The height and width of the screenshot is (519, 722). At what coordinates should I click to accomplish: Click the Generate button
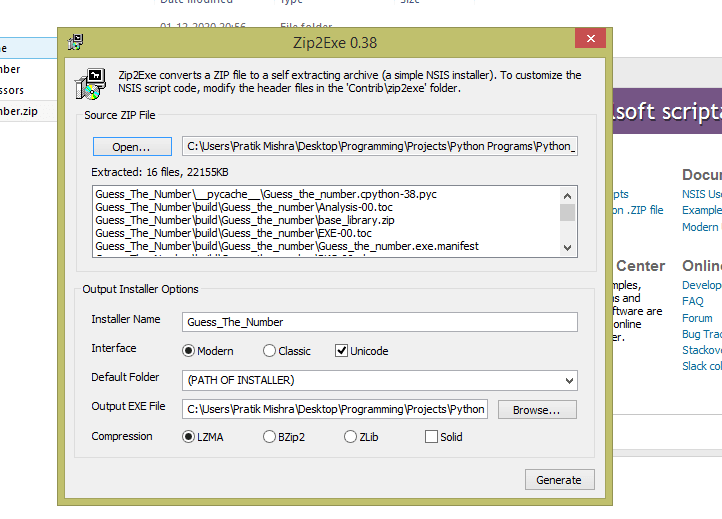point(559,480)
